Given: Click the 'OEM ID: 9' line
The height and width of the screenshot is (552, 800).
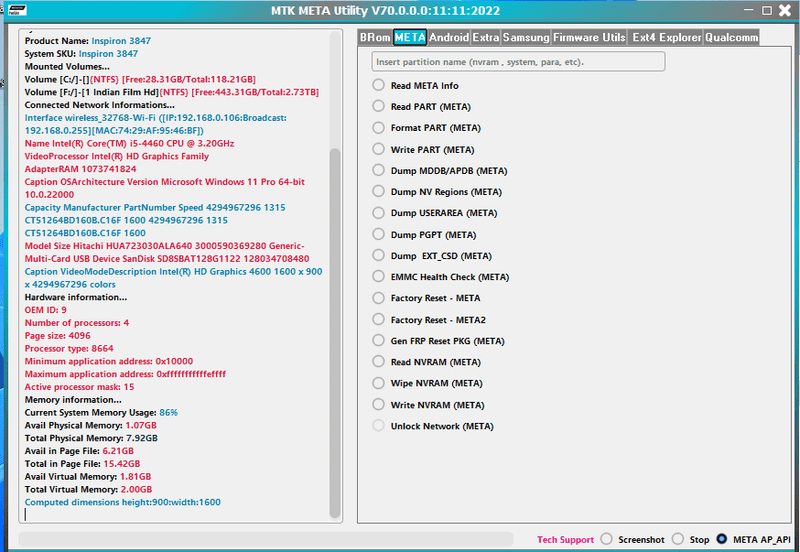Looking at the screenshot, I should (x=45, y=310).
